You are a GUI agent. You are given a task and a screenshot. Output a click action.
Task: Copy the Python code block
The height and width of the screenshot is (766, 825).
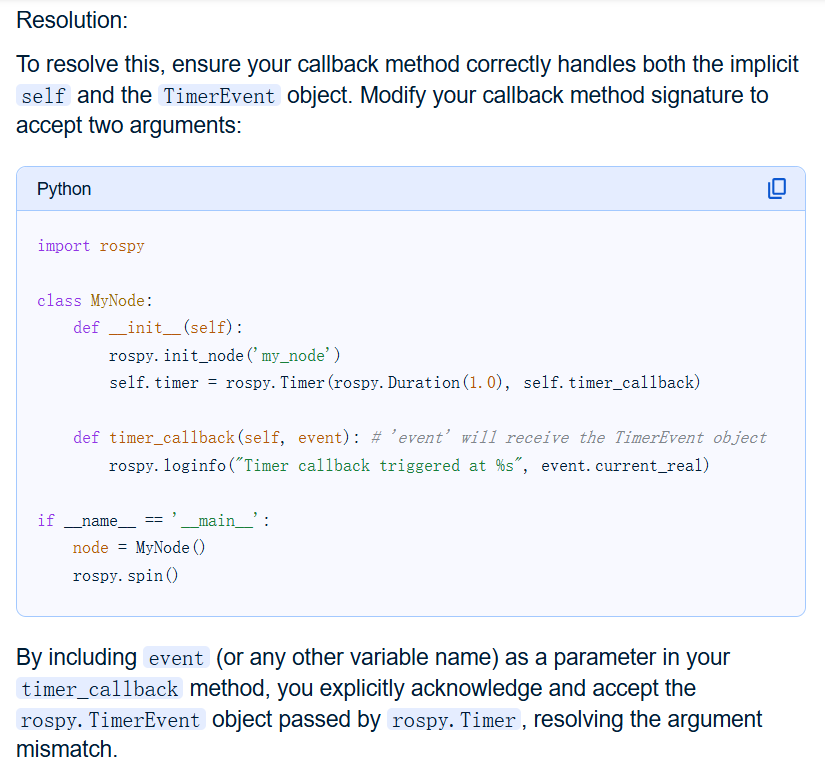click(777, 188)
